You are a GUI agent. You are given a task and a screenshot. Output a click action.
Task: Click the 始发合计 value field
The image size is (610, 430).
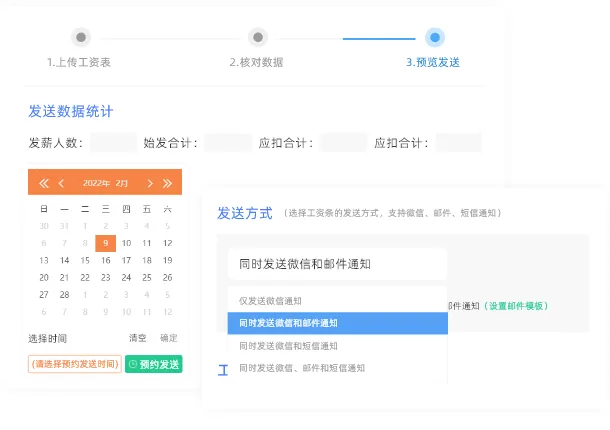click(228, 142)
